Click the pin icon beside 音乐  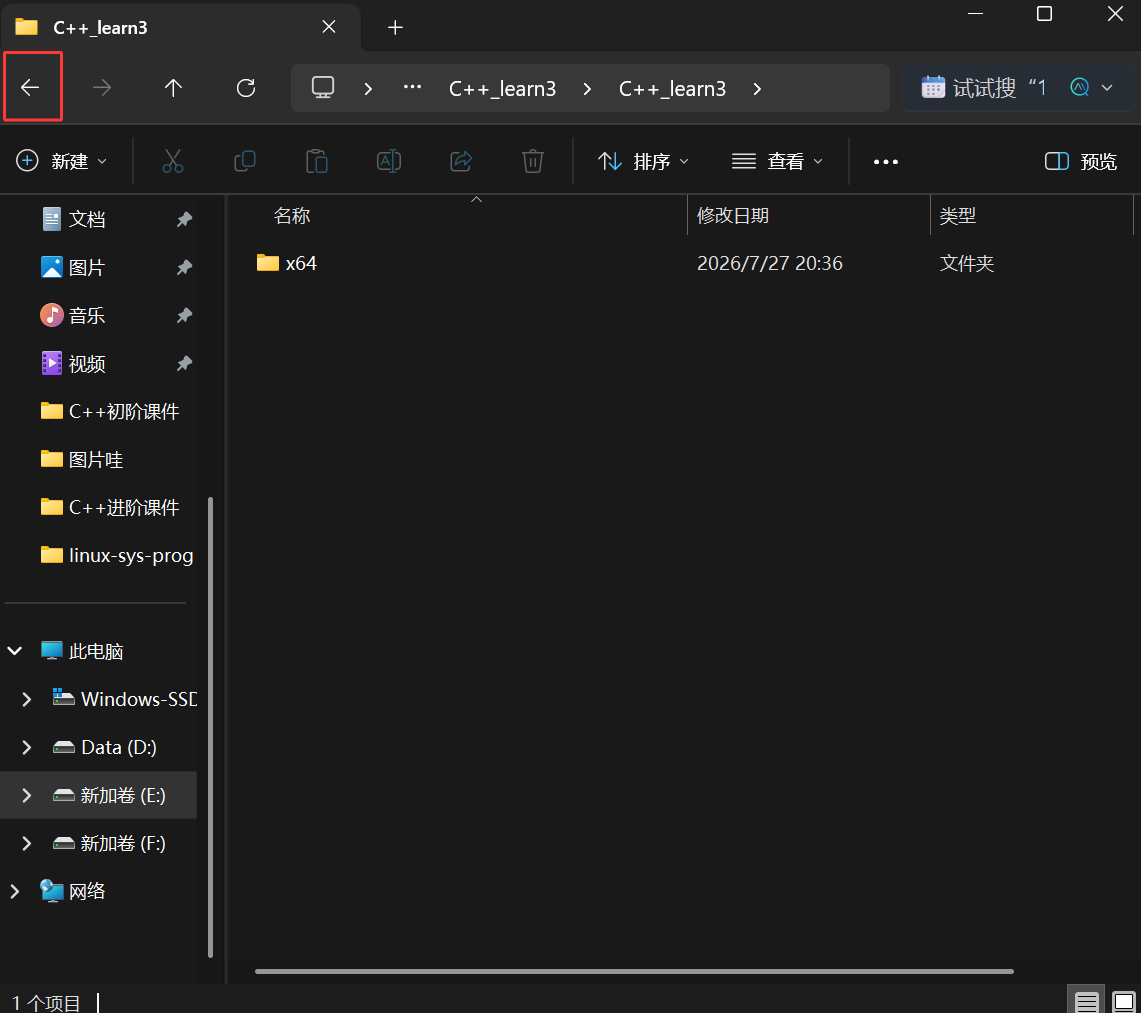click(184, 315)
